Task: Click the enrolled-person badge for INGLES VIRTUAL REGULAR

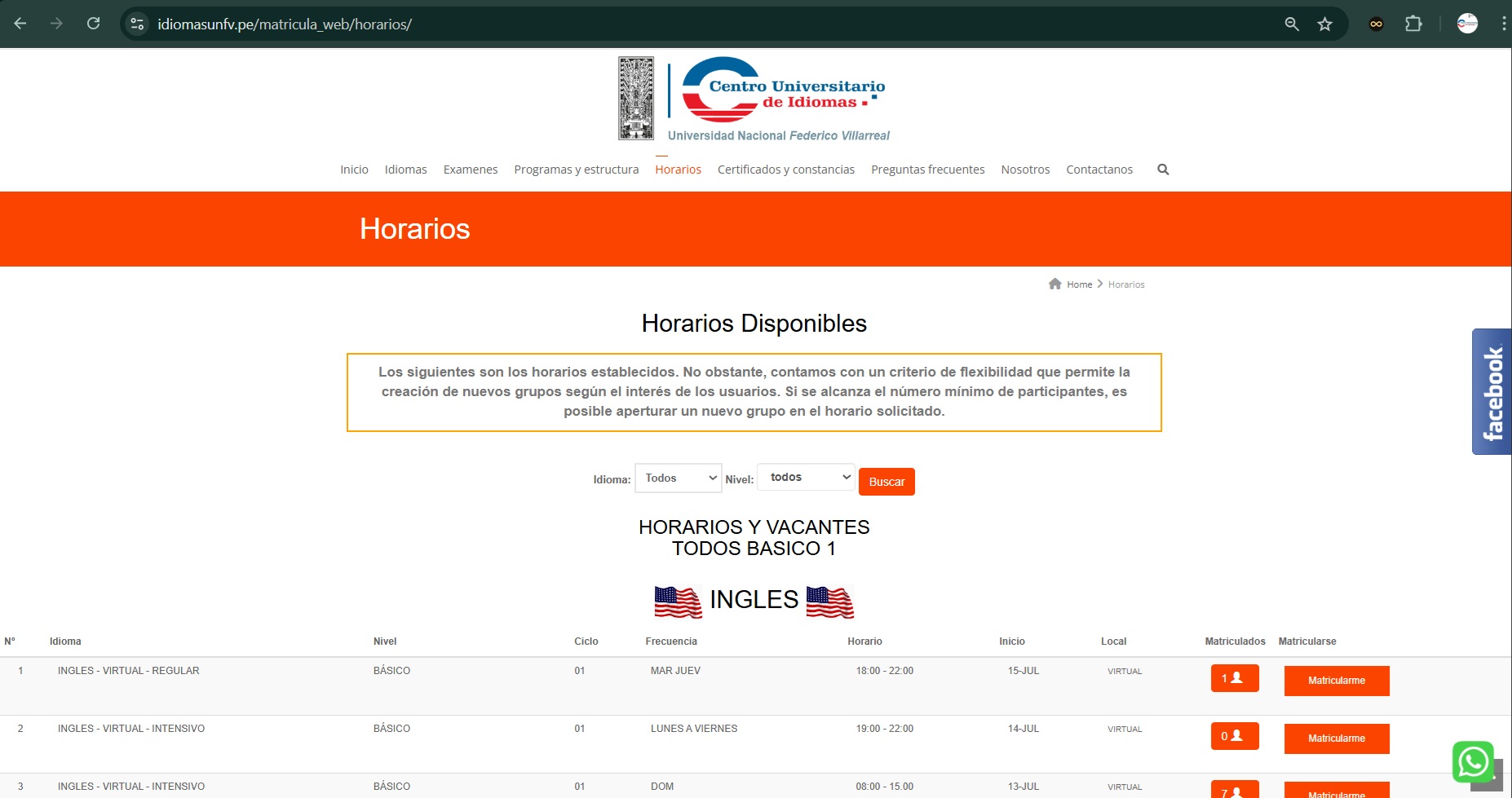Action: 1234,677
